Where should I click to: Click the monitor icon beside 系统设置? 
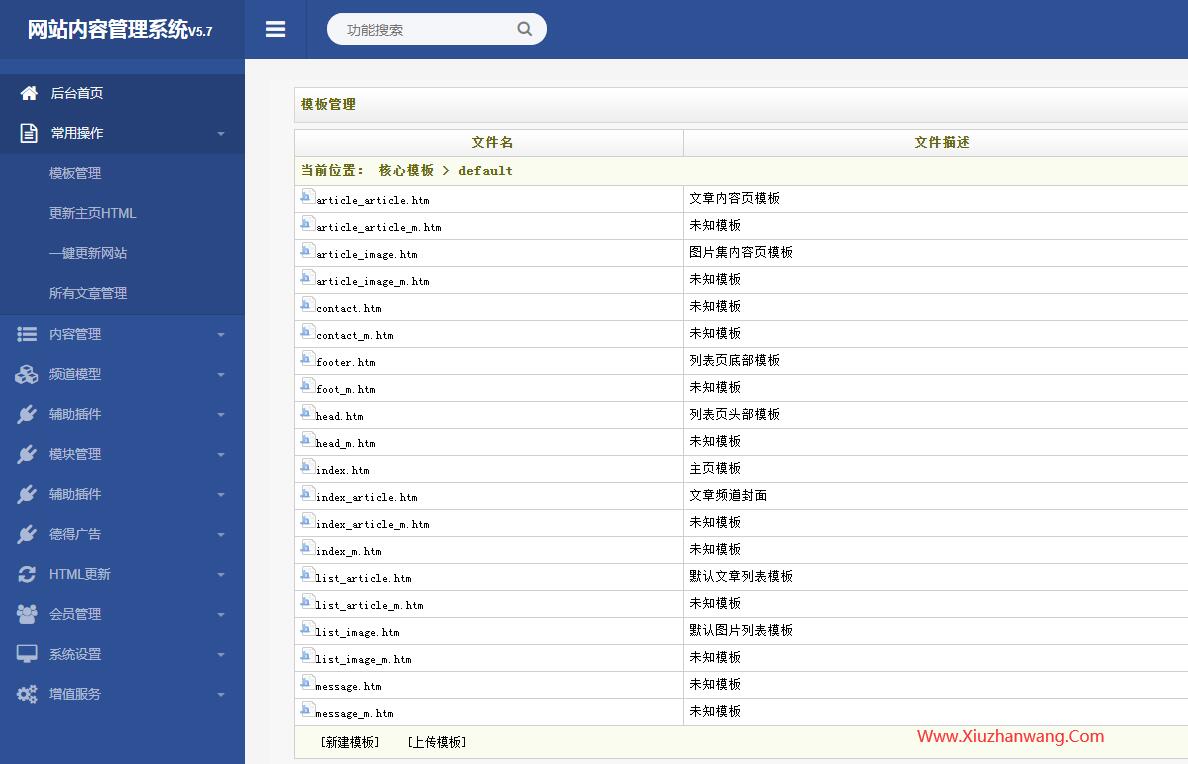[x=27, y=654]
